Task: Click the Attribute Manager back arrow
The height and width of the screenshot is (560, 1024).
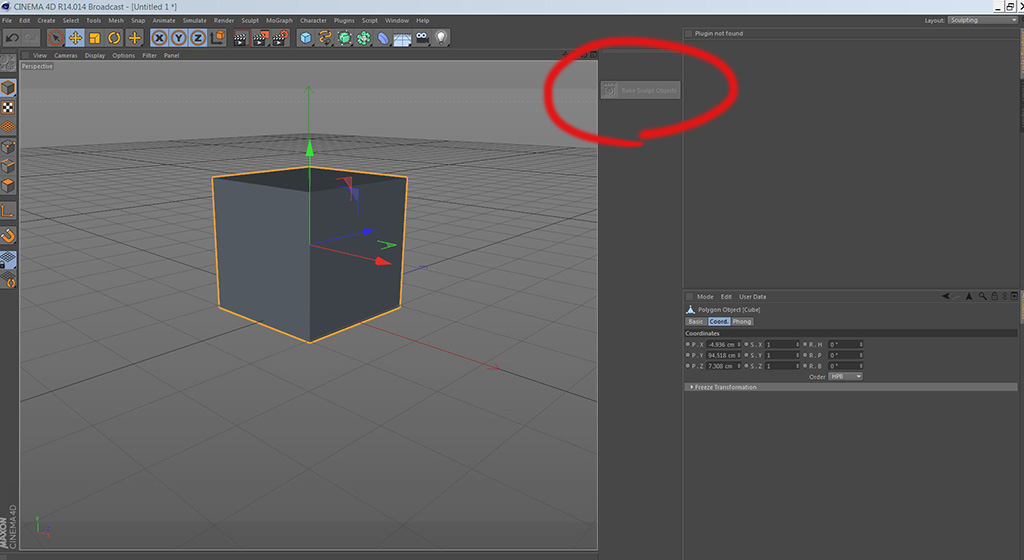Action: pos(945,296)
